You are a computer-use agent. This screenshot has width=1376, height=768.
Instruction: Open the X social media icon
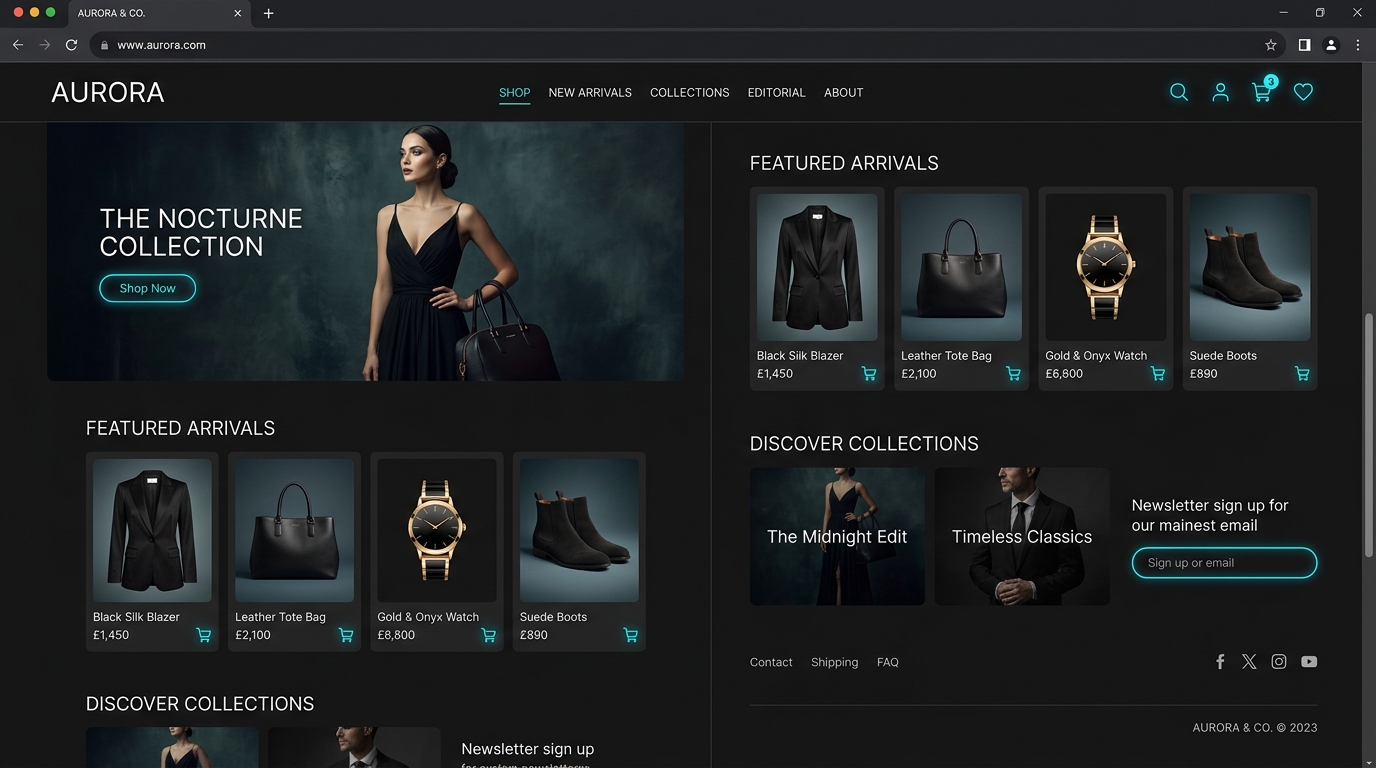coord(1249,662)
